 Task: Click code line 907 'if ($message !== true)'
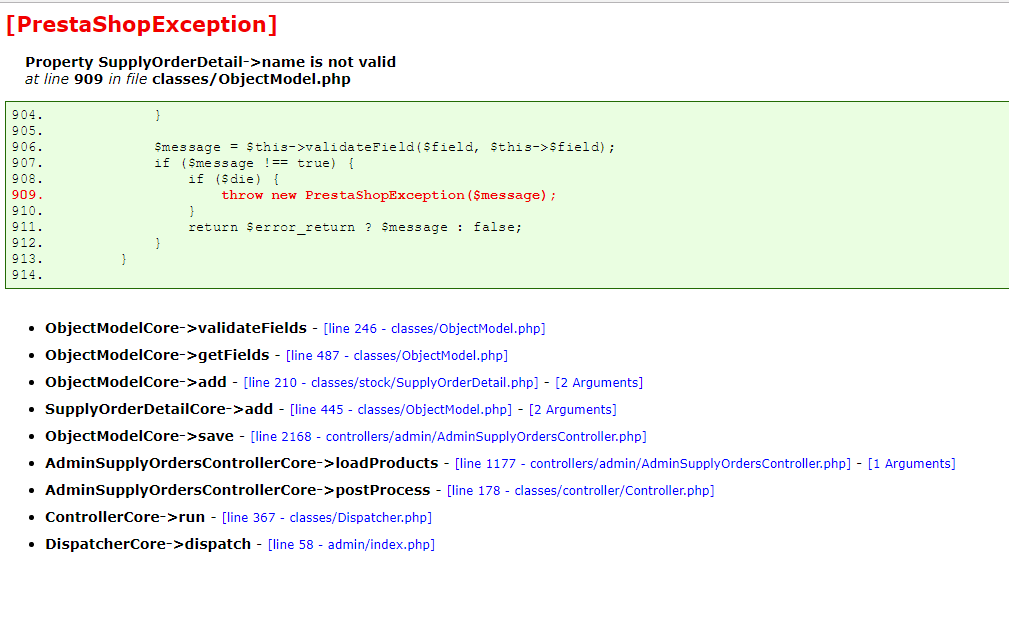click(x=254, y=163)
